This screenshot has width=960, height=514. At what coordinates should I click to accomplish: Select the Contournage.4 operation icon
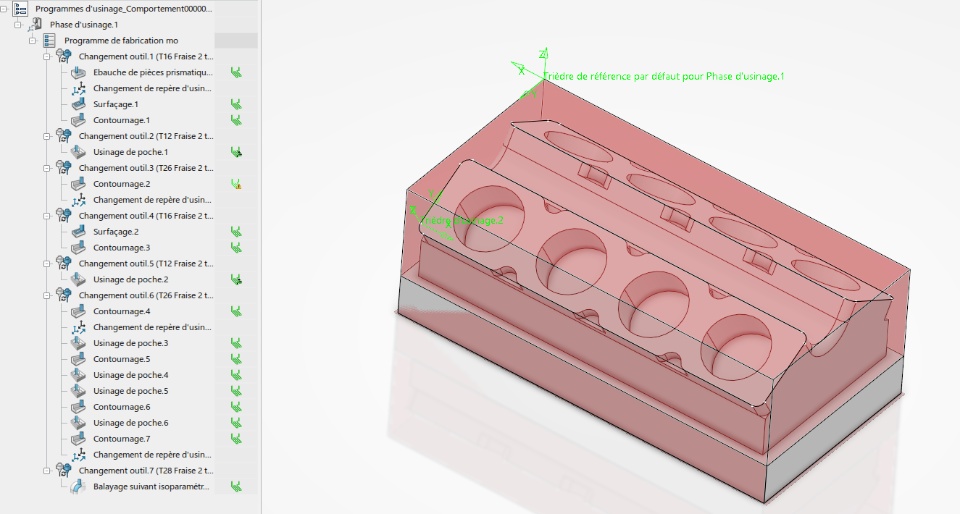(x=78, y=311)
